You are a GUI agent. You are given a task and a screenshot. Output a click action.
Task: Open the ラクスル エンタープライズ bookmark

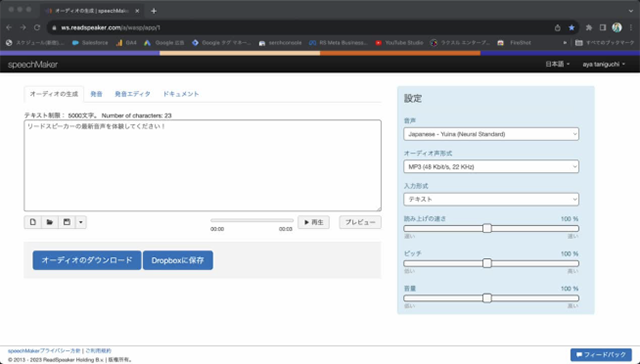pos(460,42)
